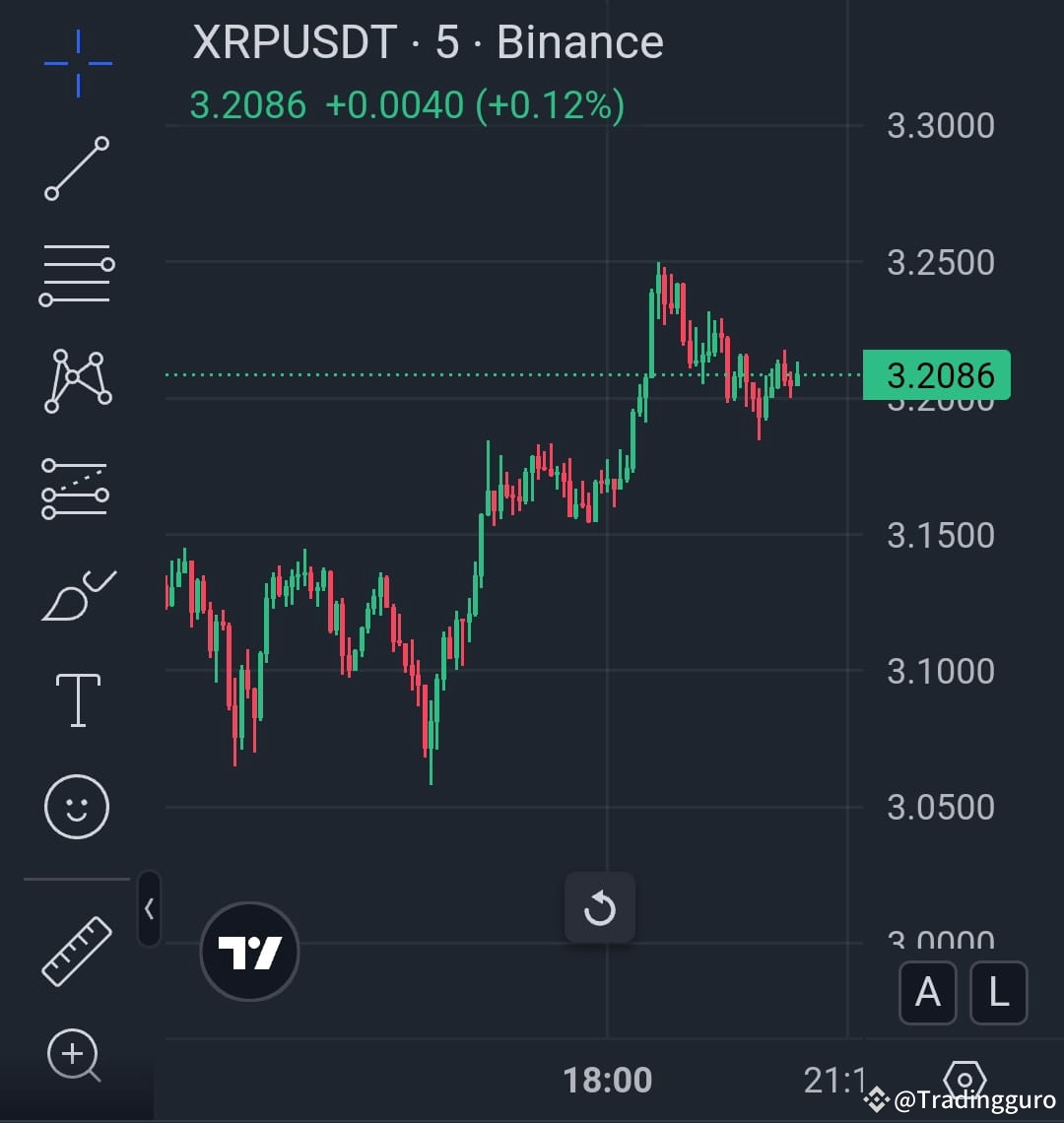Image resolution: width=1064 pixels, height=1123 pixels.
Task: Open the emoji sticker tool
Action: pos(77,805)
